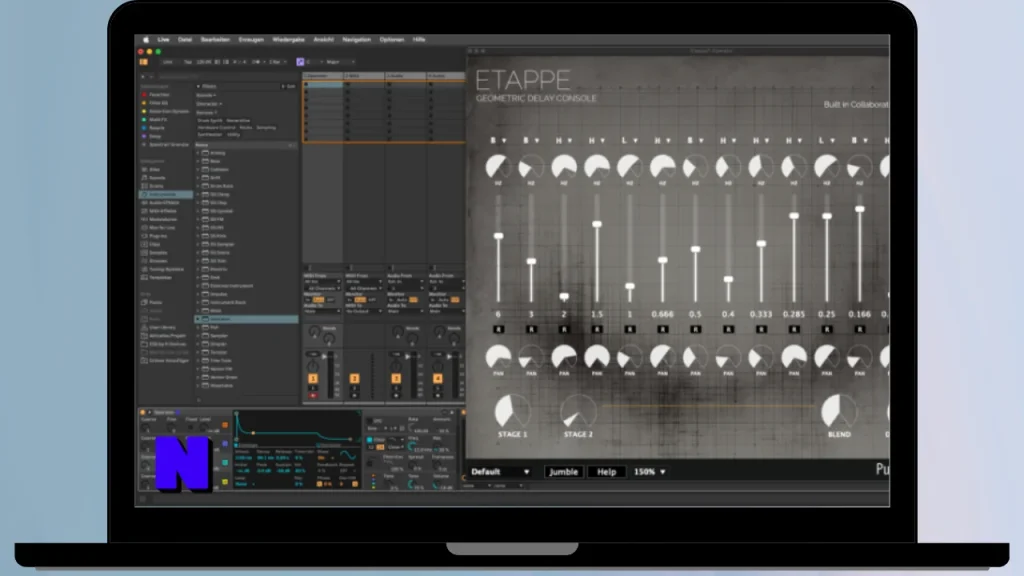This screenshot has height=576, width=1024.
Task: Open All Channels dropdown on track 1
Action: point(323,288)
